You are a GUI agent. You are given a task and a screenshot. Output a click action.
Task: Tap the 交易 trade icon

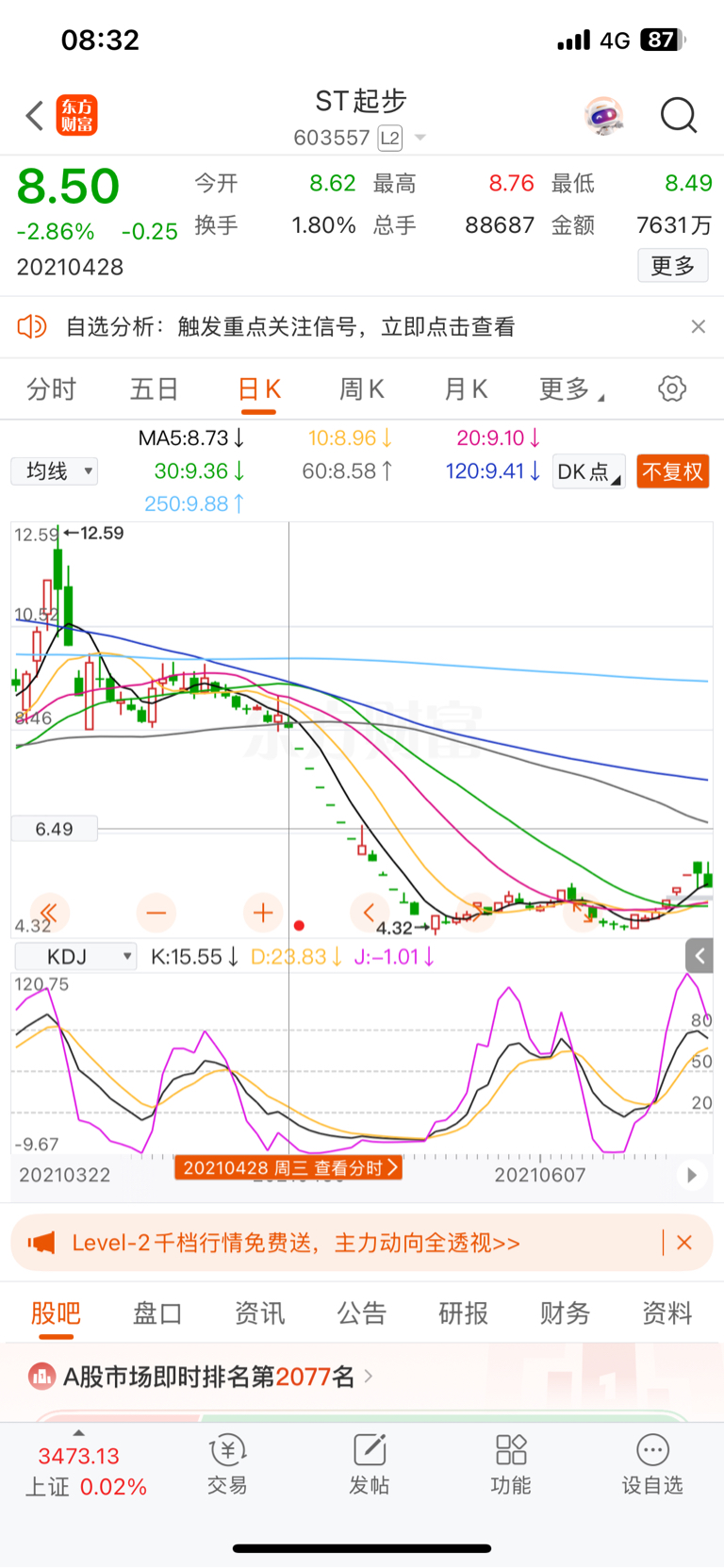(227, 1464)
